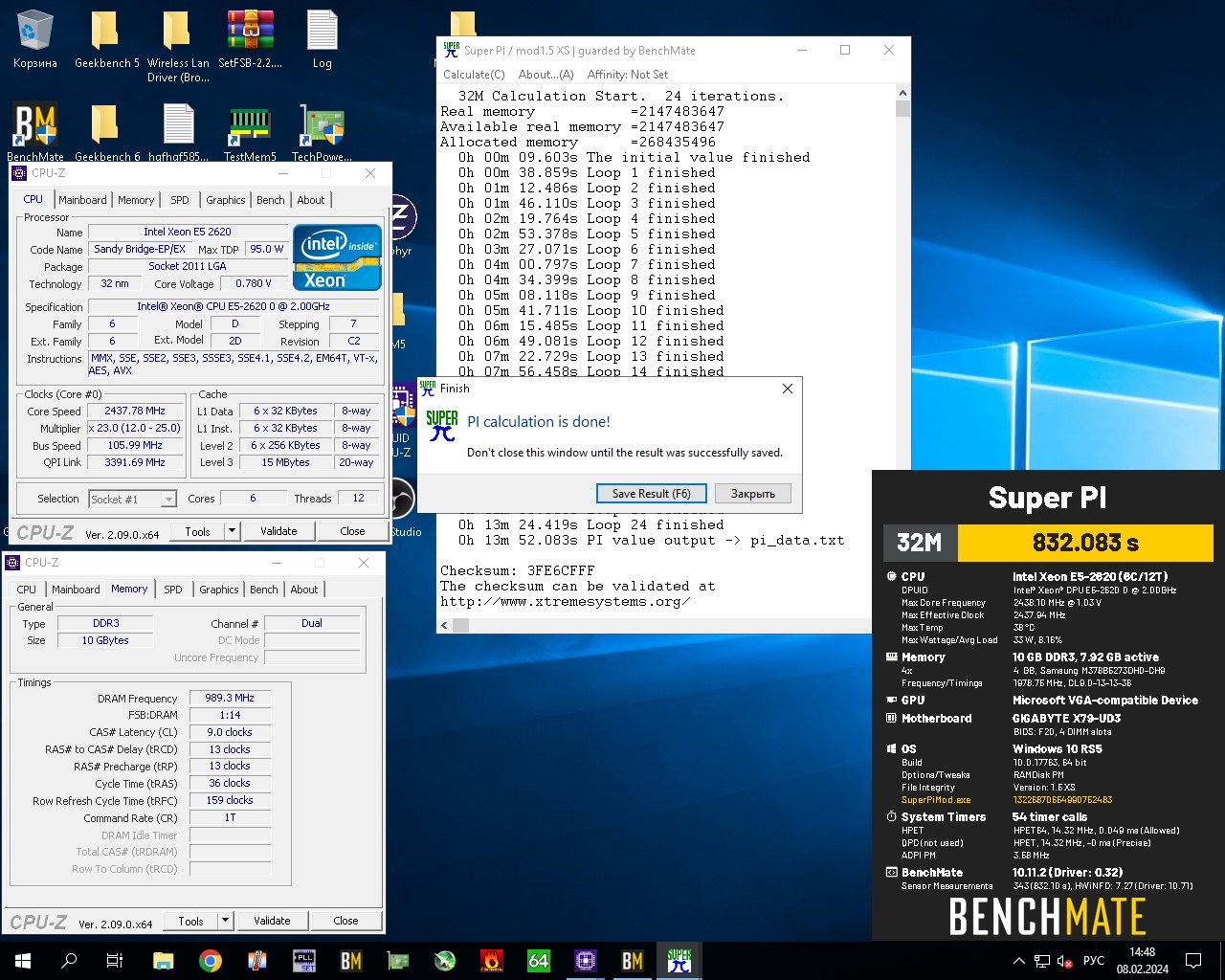Launch the BenchMate desktop shortcut

click(x=35, y=132)
